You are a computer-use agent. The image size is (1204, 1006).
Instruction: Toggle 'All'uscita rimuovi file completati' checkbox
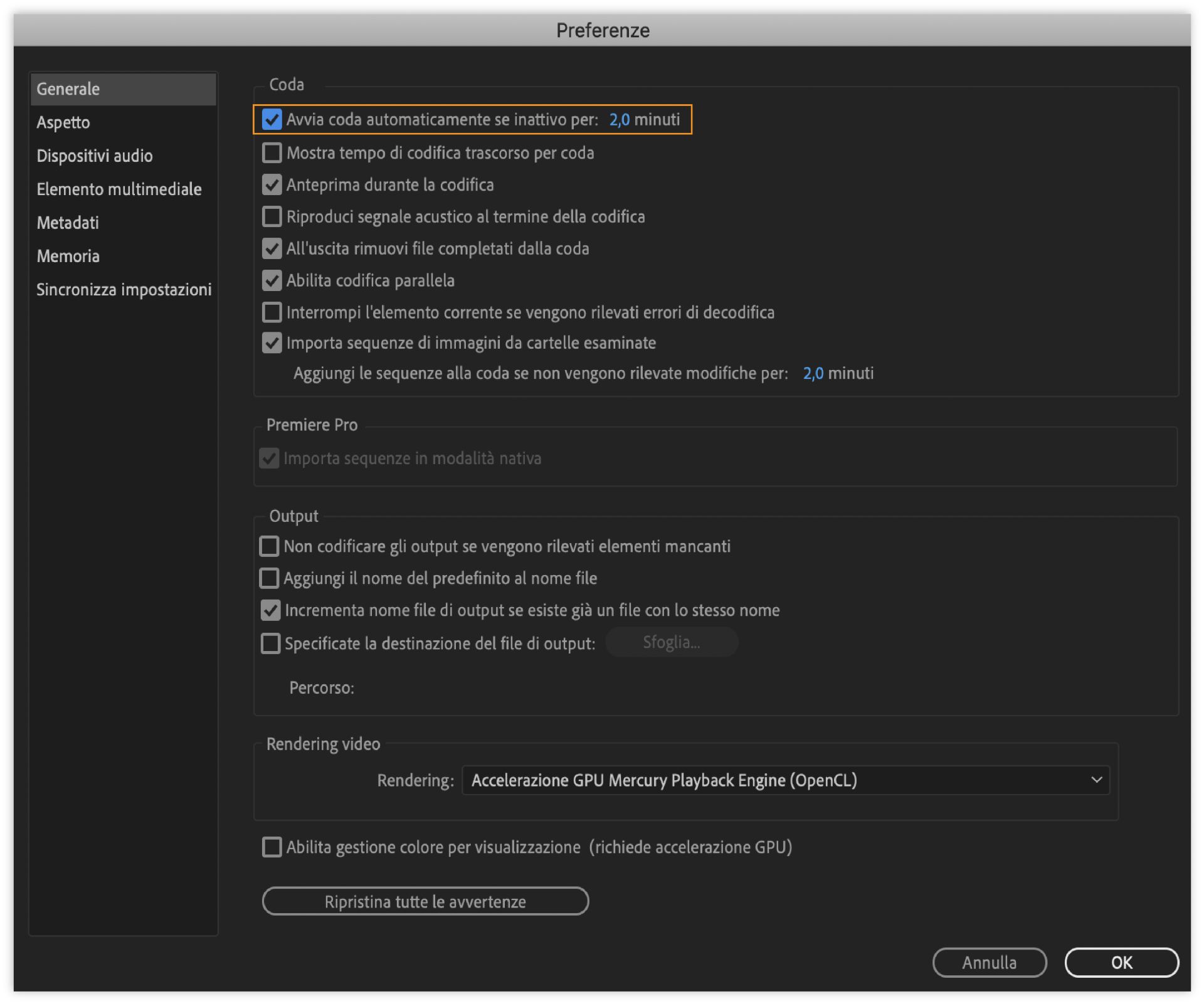pyautogui.click(x=272, y=248)
